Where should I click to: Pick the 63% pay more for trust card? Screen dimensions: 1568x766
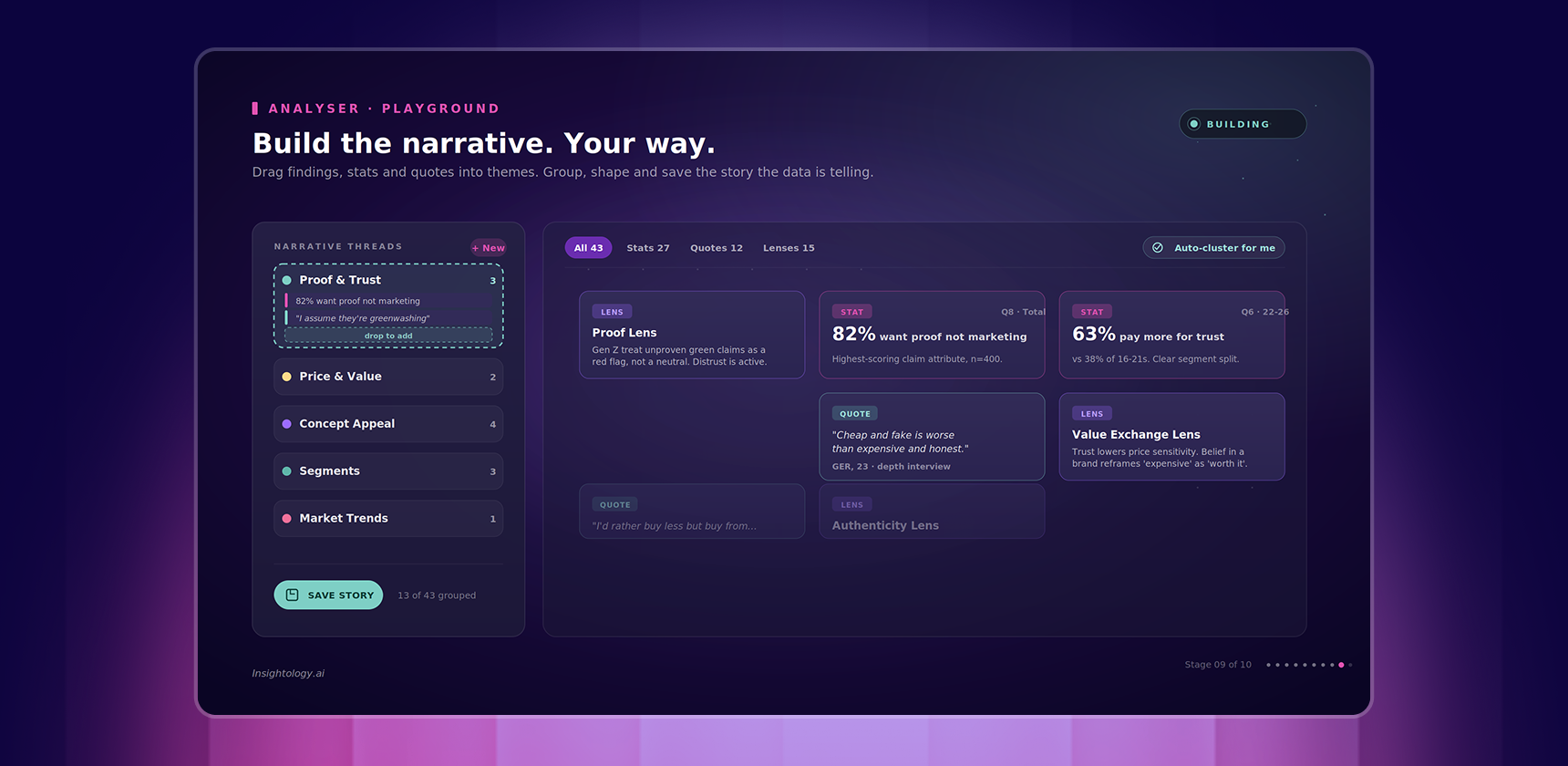pyautogui.click(x=1171, y=335)
